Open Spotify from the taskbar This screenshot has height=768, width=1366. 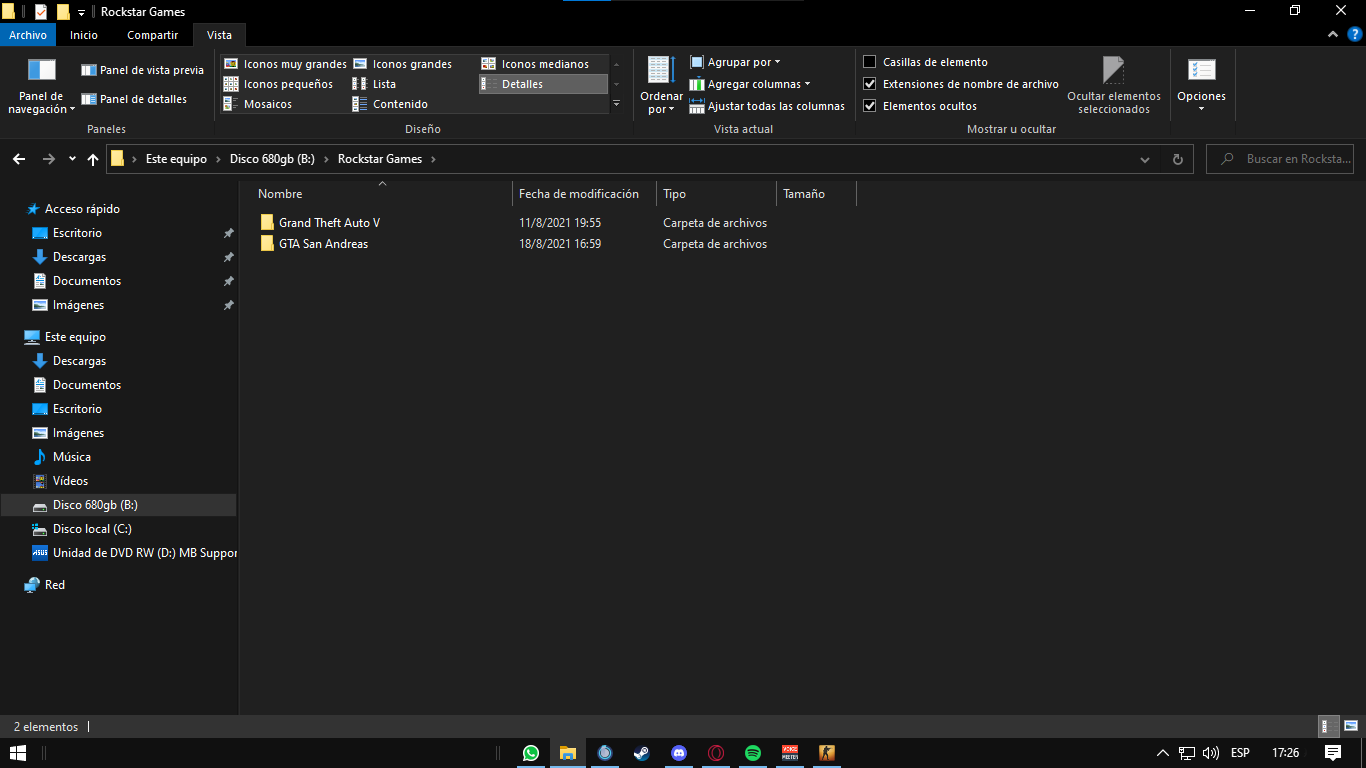753,753
